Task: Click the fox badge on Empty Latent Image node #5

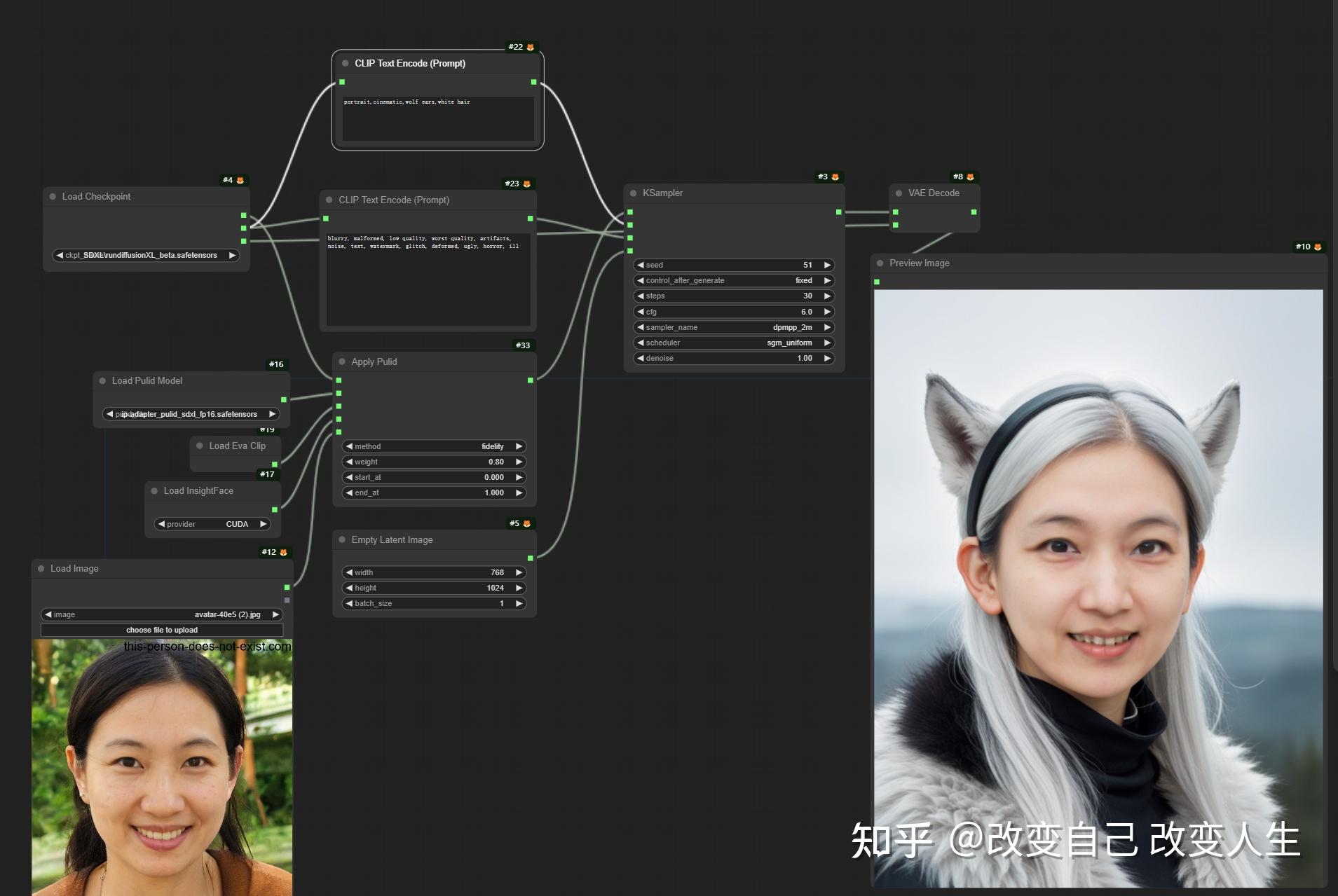Action: click(x=526, y=523)
